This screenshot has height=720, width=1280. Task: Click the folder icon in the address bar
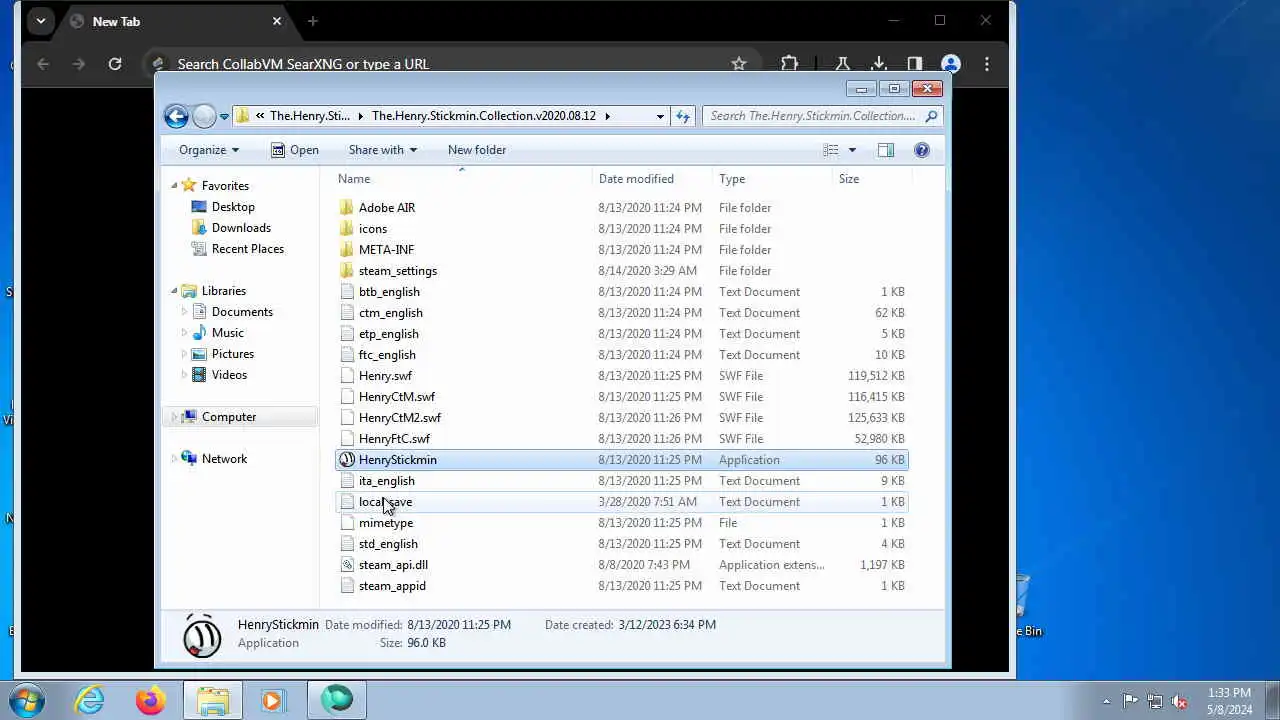243,116
